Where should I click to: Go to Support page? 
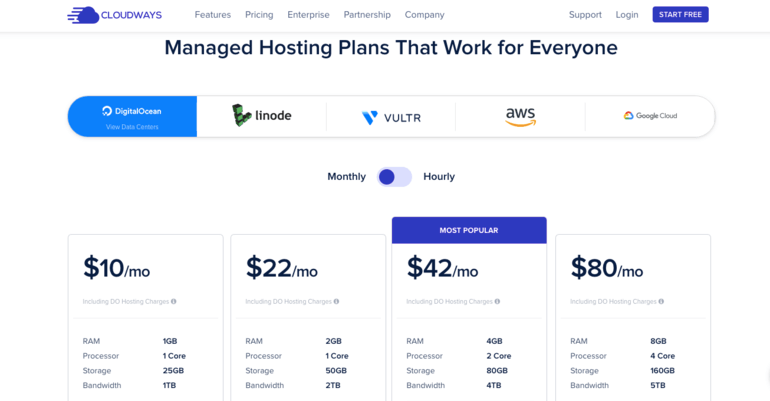point(585,15)
